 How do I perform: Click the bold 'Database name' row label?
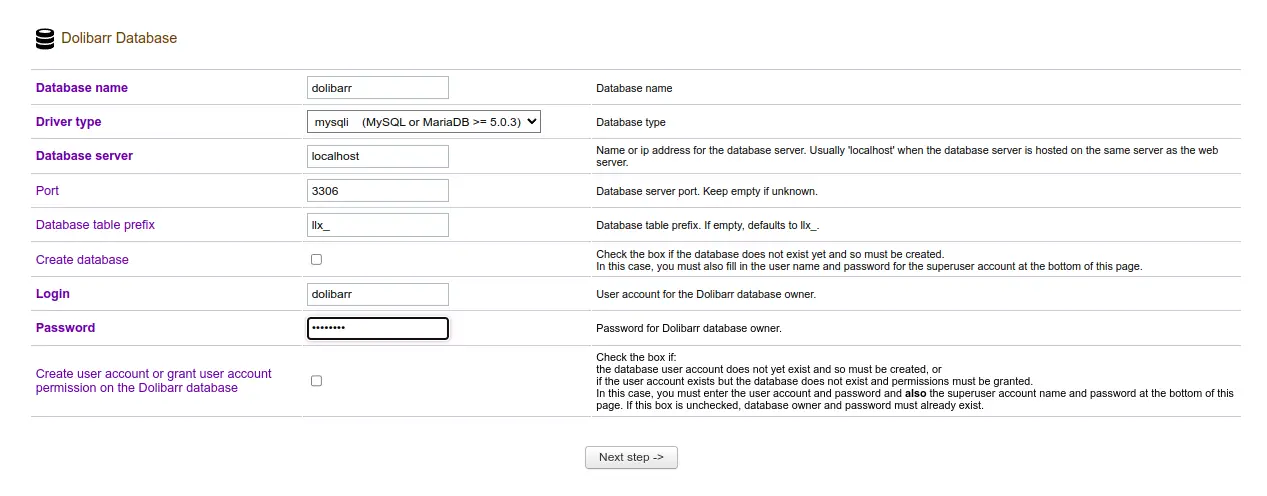82,88
